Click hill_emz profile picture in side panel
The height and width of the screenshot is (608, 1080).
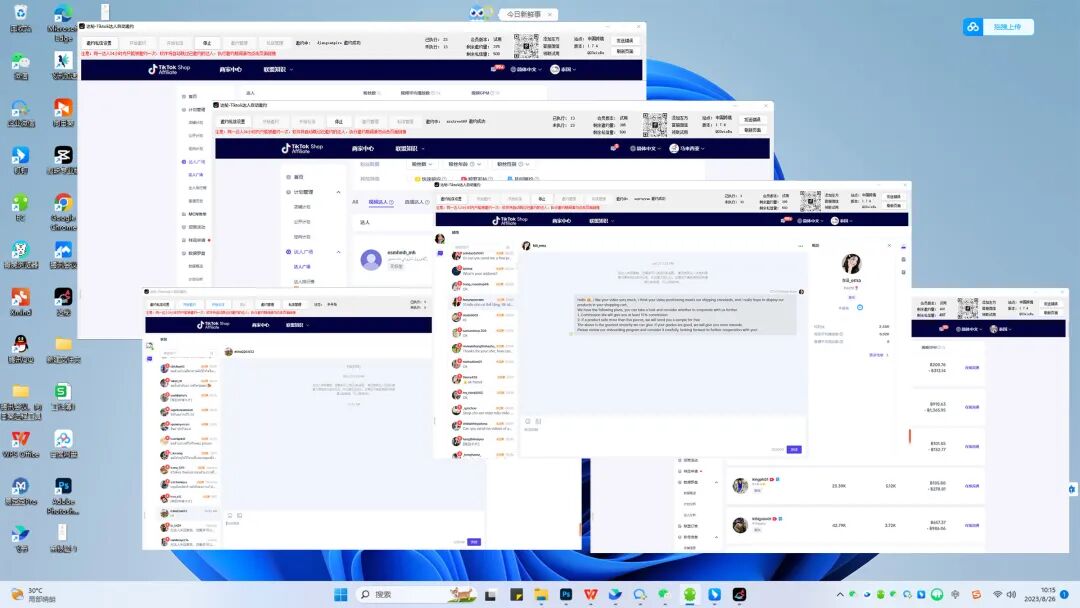click(851, 264)
